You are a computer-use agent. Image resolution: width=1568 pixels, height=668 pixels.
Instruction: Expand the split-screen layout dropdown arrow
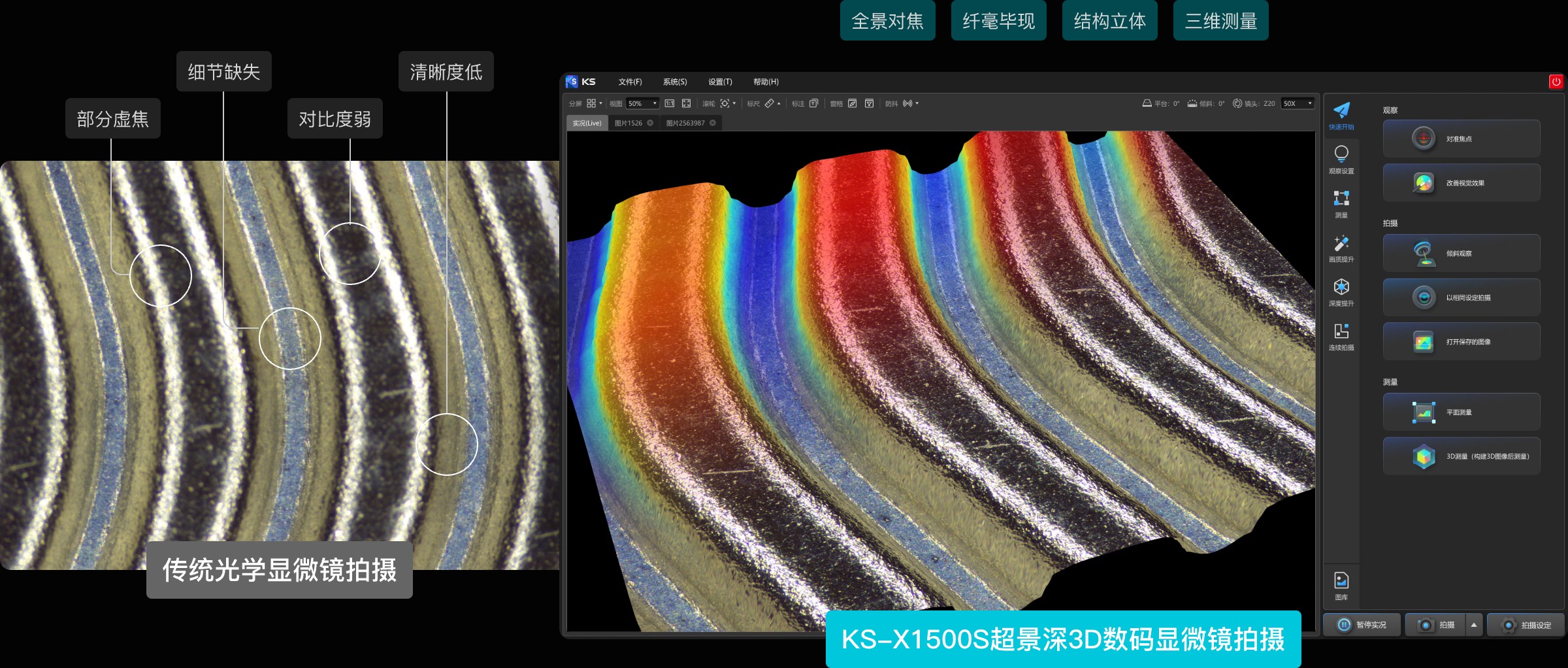601,103
